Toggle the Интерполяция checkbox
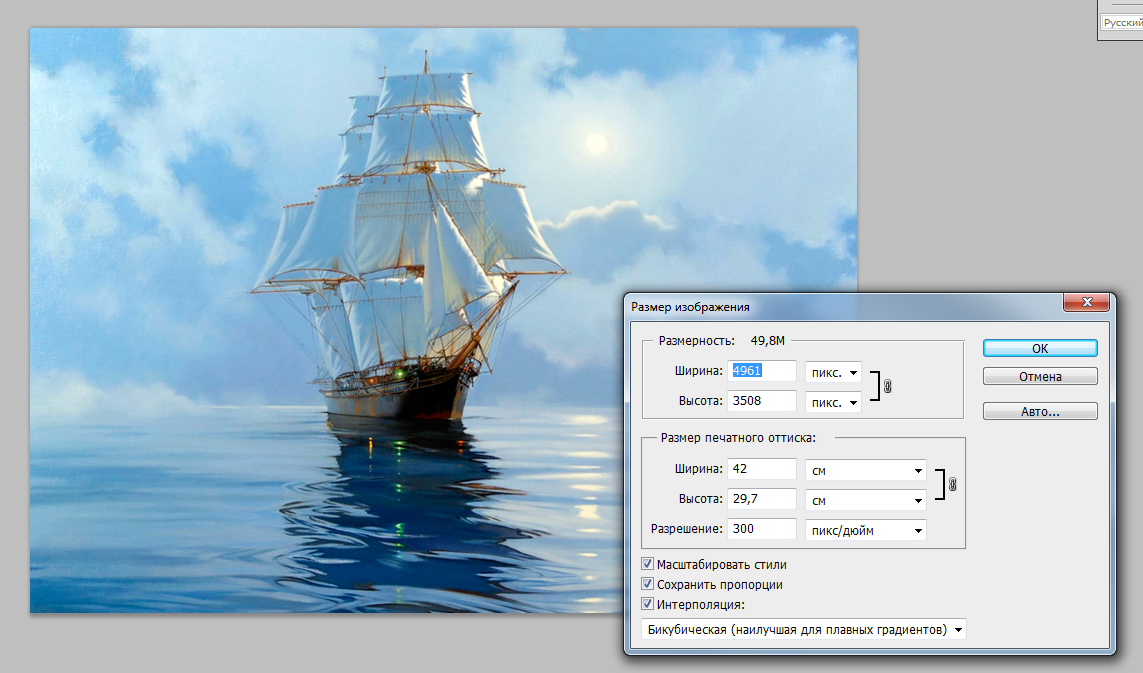 647,604
